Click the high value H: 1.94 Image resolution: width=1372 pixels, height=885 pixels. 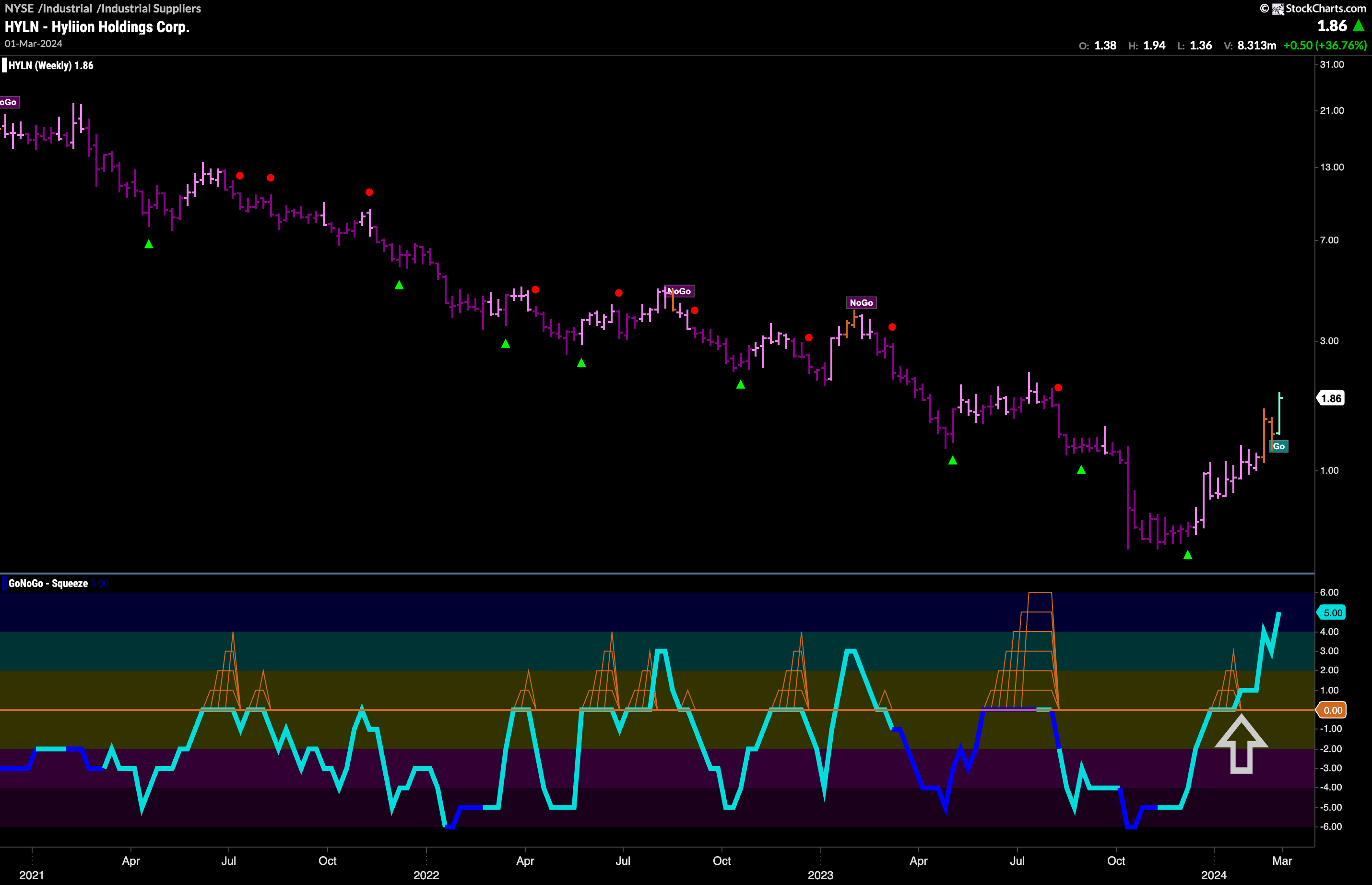(x=1147, y=46)
